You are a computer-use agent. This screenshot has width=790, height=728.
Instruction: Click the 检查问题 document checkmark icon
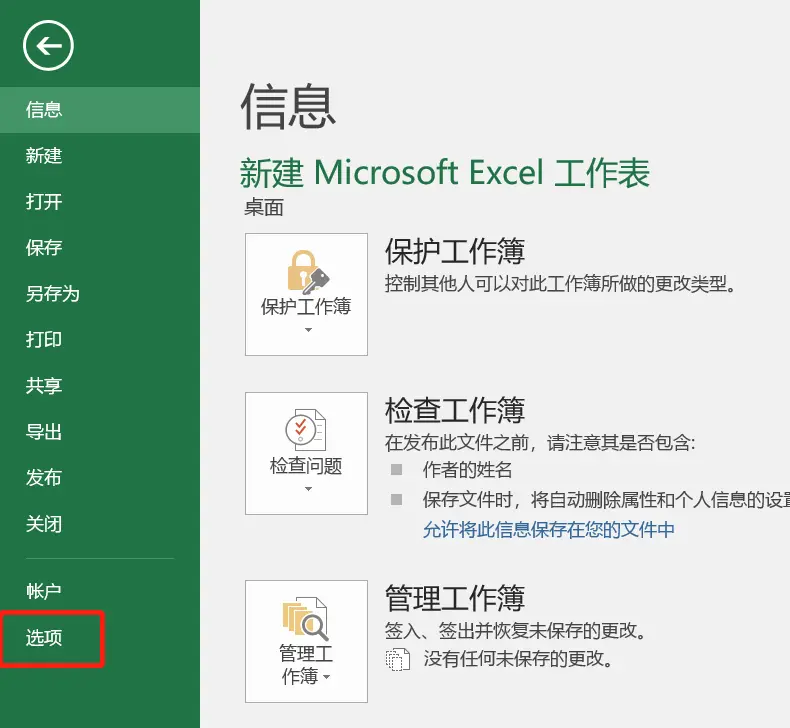(306, 430)
